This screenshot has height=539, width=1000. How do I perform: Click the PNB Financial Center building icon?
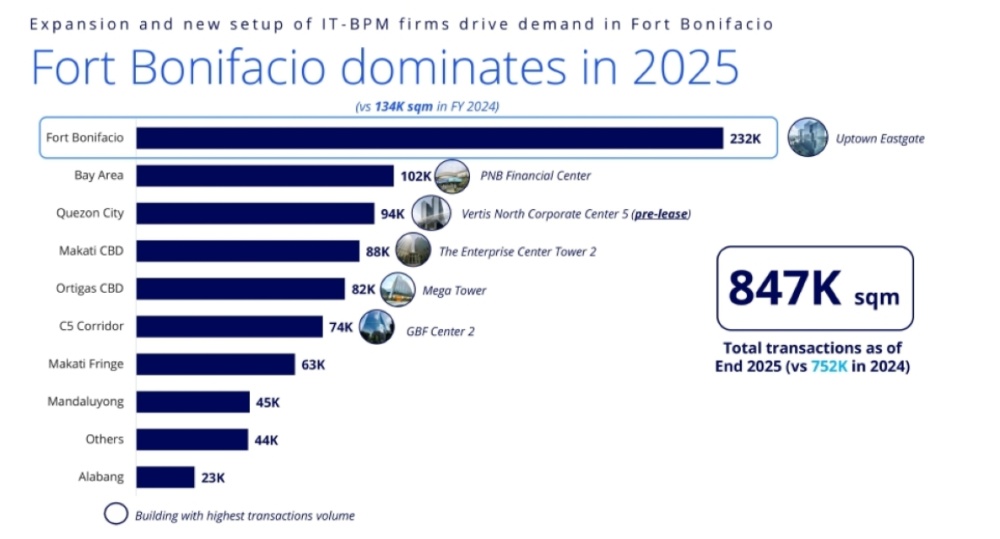[x=452, y=176]
